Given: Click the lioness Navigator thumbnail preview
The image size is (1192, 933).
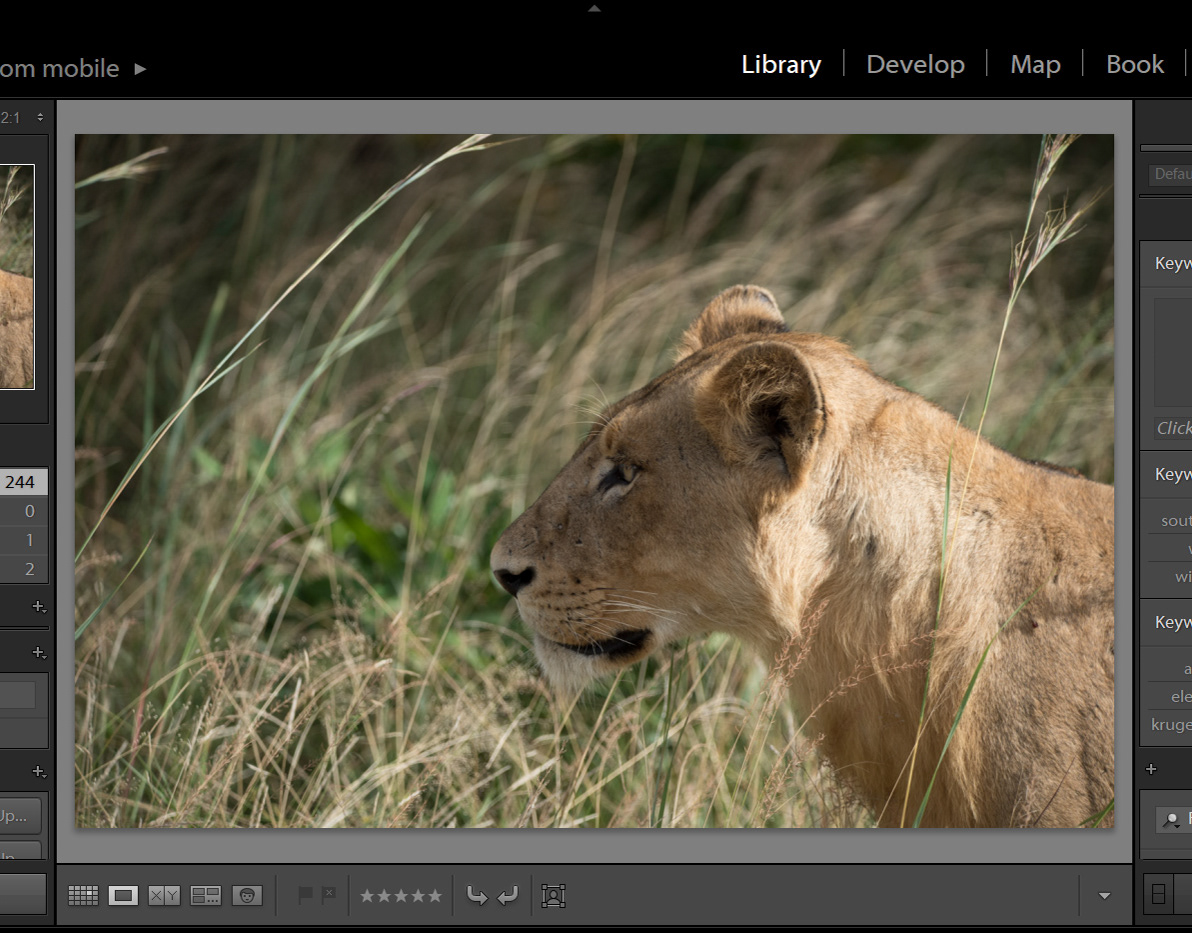Looking at the screenshot, I should [x=16, y=277].
